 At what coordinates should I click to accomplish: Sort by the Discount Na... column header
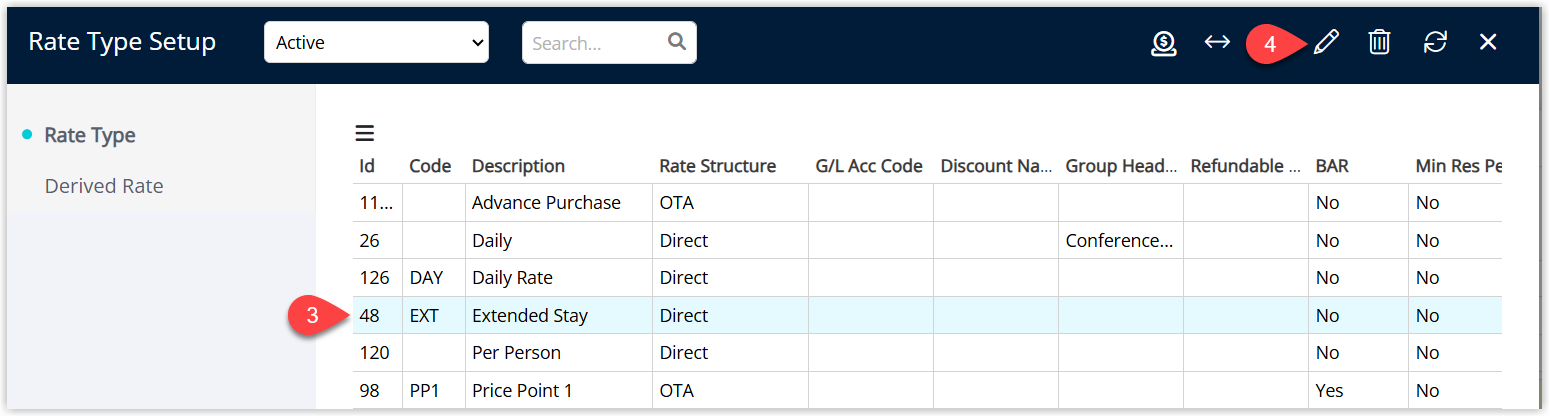[x=996, y=166]
